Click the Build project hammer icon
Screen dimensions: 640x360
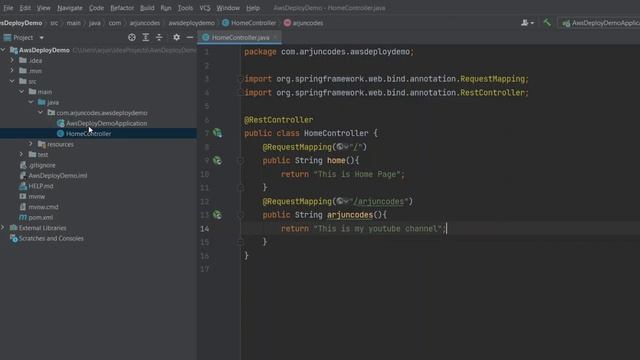click(547, 23)
